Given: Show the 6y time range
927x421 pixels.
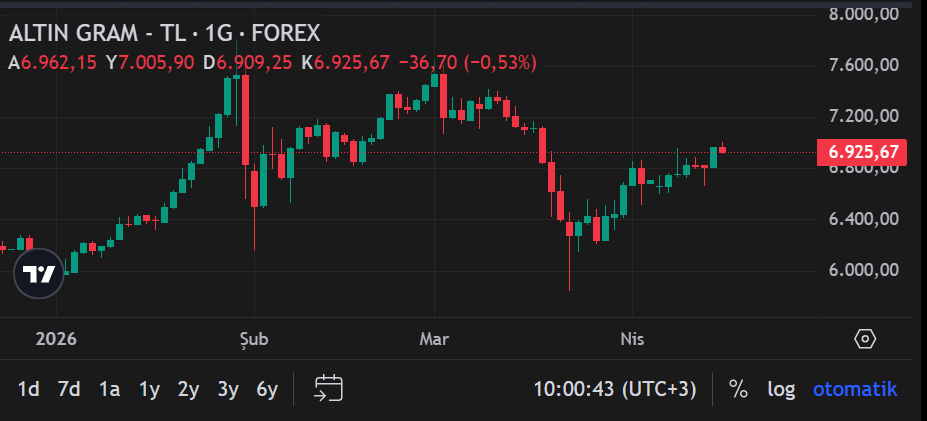Looking at the screenshot, I should point(267,389).
